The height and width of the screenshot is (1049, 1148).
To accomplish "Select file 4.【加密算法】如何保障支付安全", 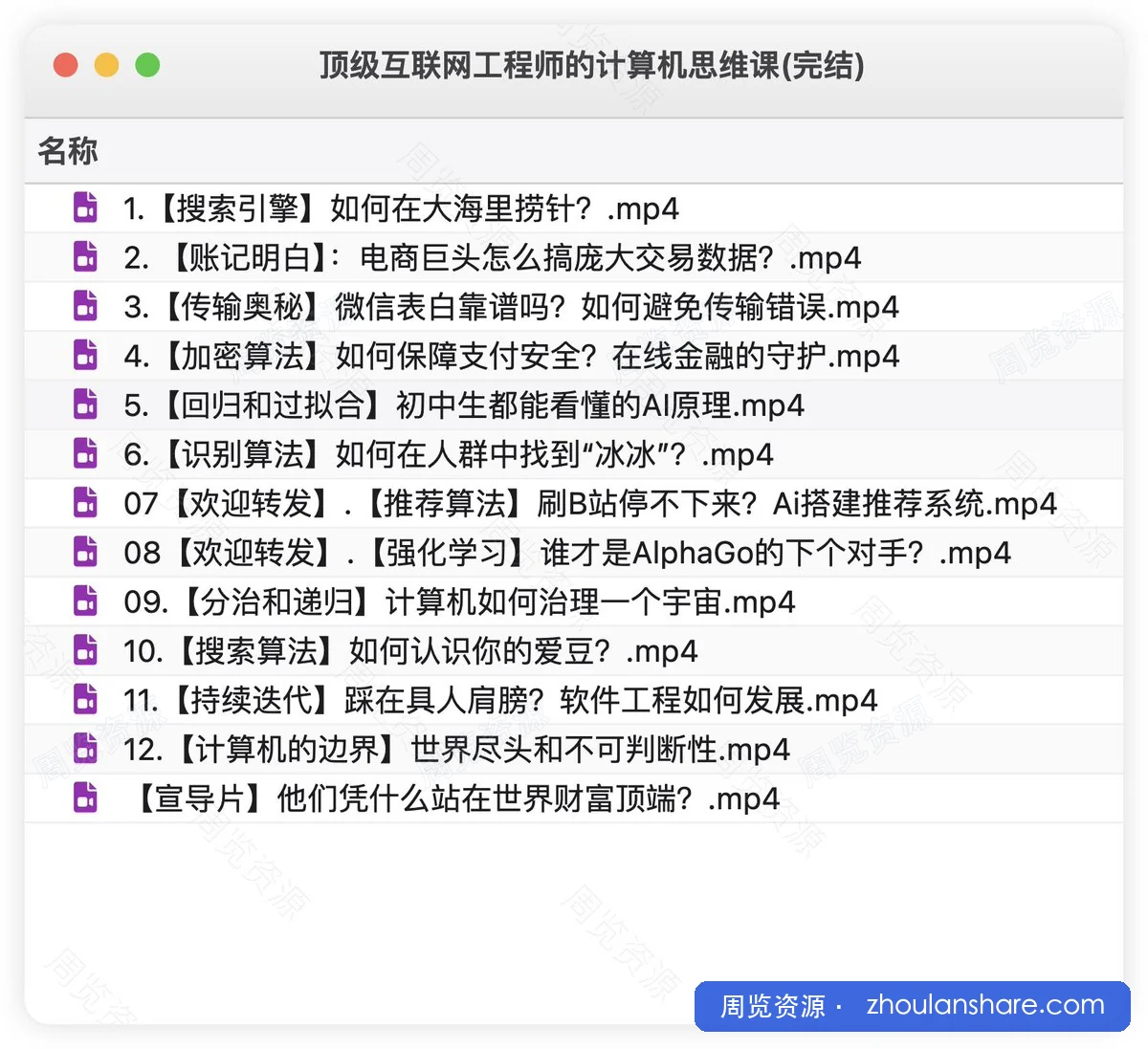I will point(574,355).
